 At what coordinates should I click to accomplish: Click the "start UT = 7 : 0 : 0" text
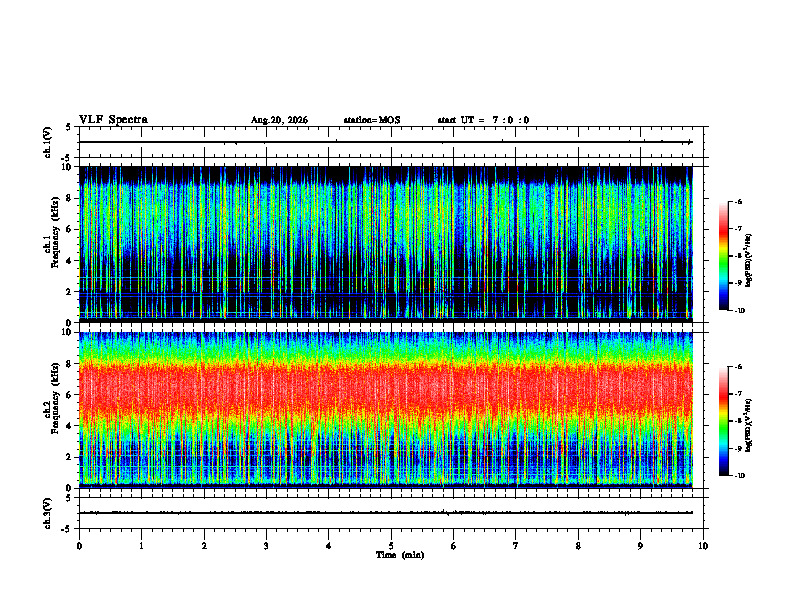[483, 120]
